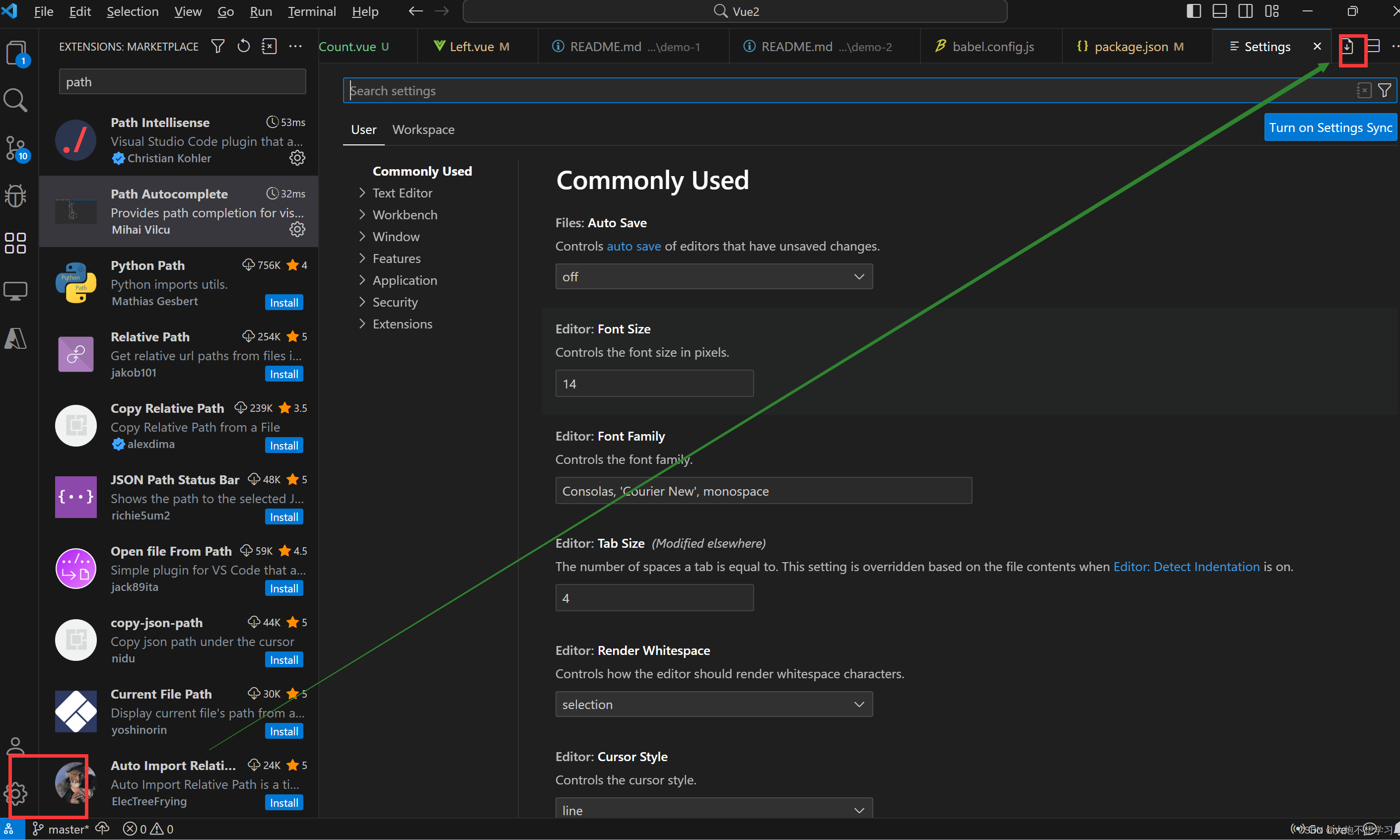Publish changes with the cloud upload icon
The image size is (1400, 840).
(102, 829)
